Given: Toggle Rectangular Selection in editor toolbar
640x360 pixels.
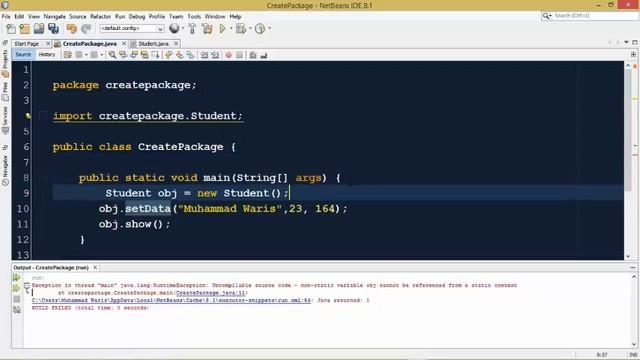Looking at the screenshot, I should [x=156, y=55].
